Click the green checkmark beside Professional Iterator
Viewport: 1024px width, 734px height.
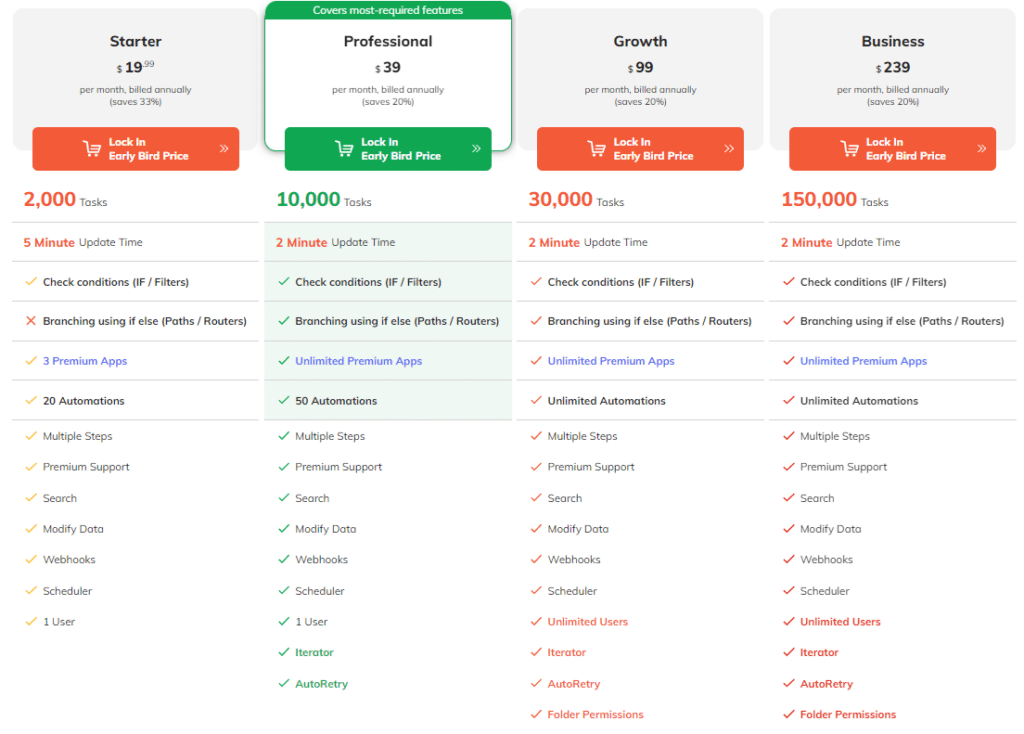(x=284, y=652)
